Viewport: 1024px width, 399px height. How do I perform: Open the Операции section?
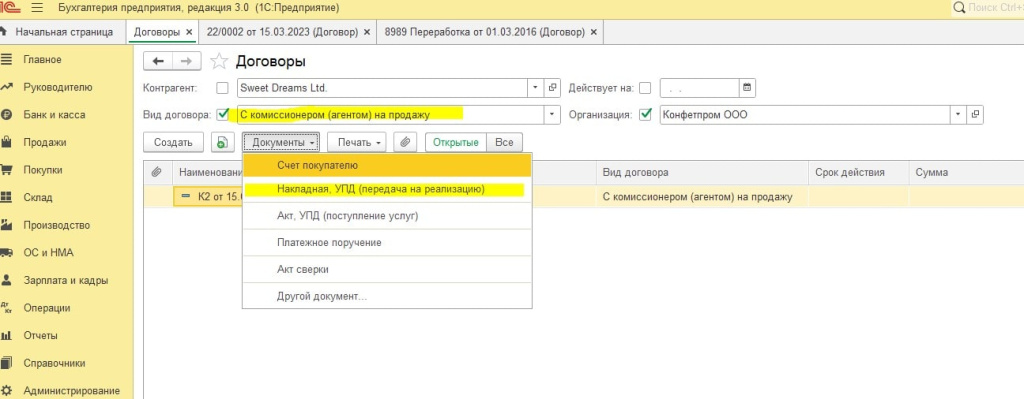pos(46,308)
